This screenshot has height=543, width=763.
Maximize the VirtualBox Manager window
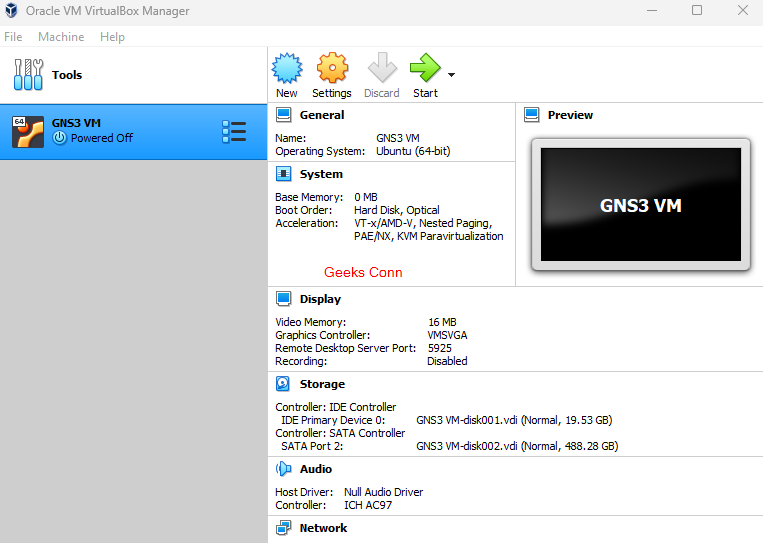697,10
